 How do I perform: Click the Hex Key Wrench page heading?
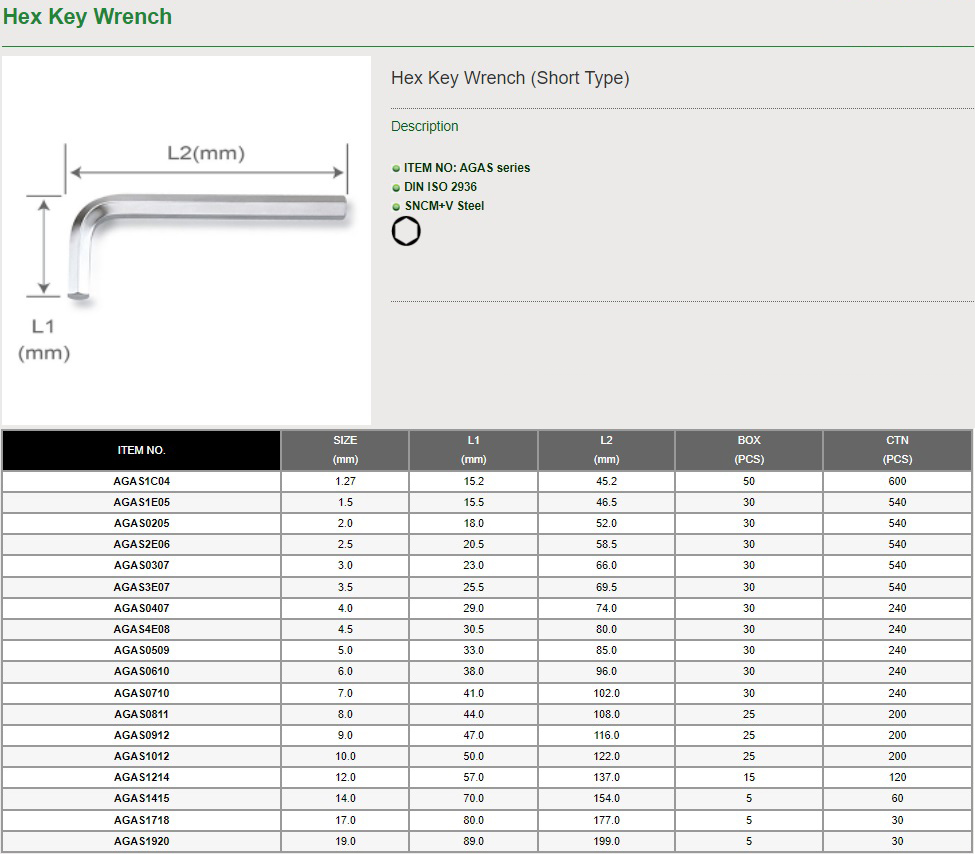[88, 17]
